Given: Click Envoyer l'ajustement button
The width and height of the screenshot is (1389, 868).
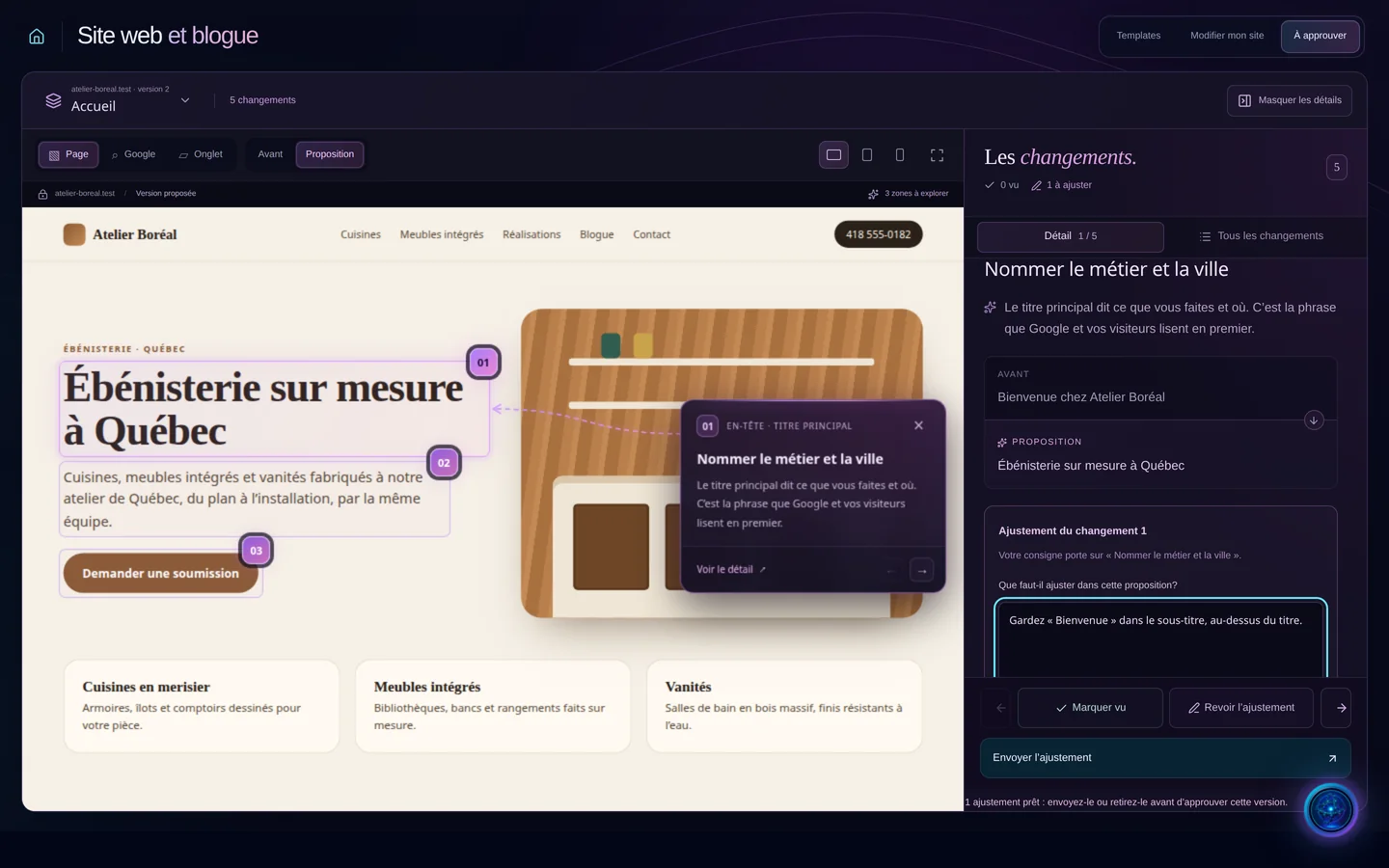Looking at the screenshot, I should (x=1165, y=758).
